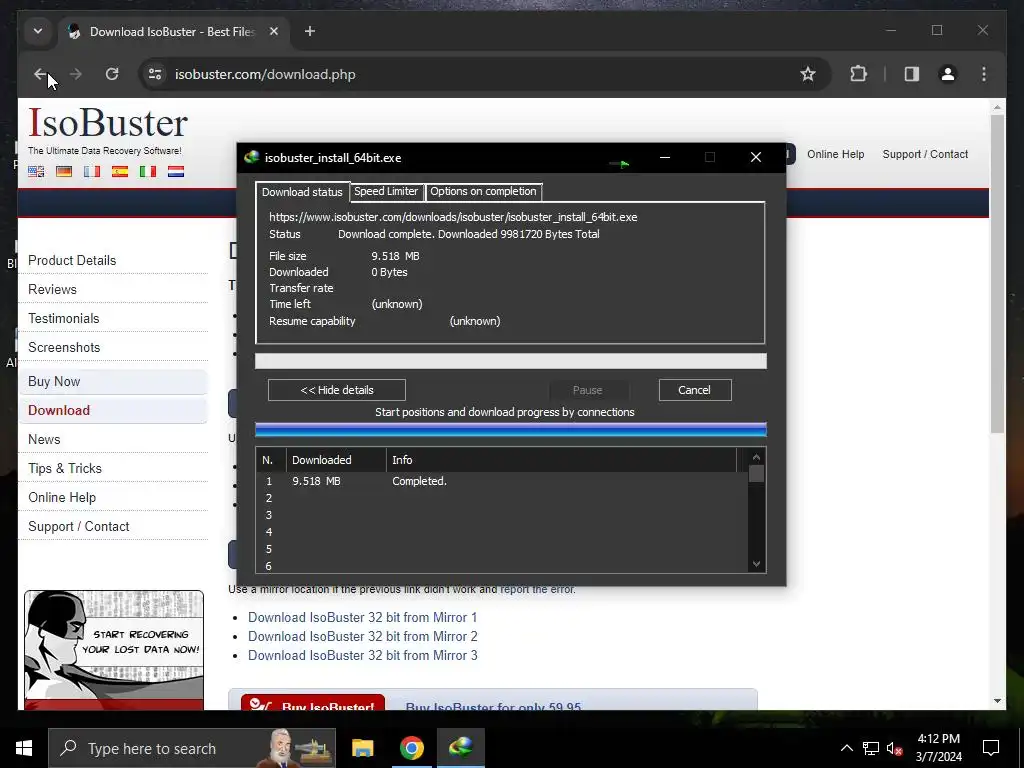Open the Options on completion tab
1024x768 pixels.
[x=483, y=191]
